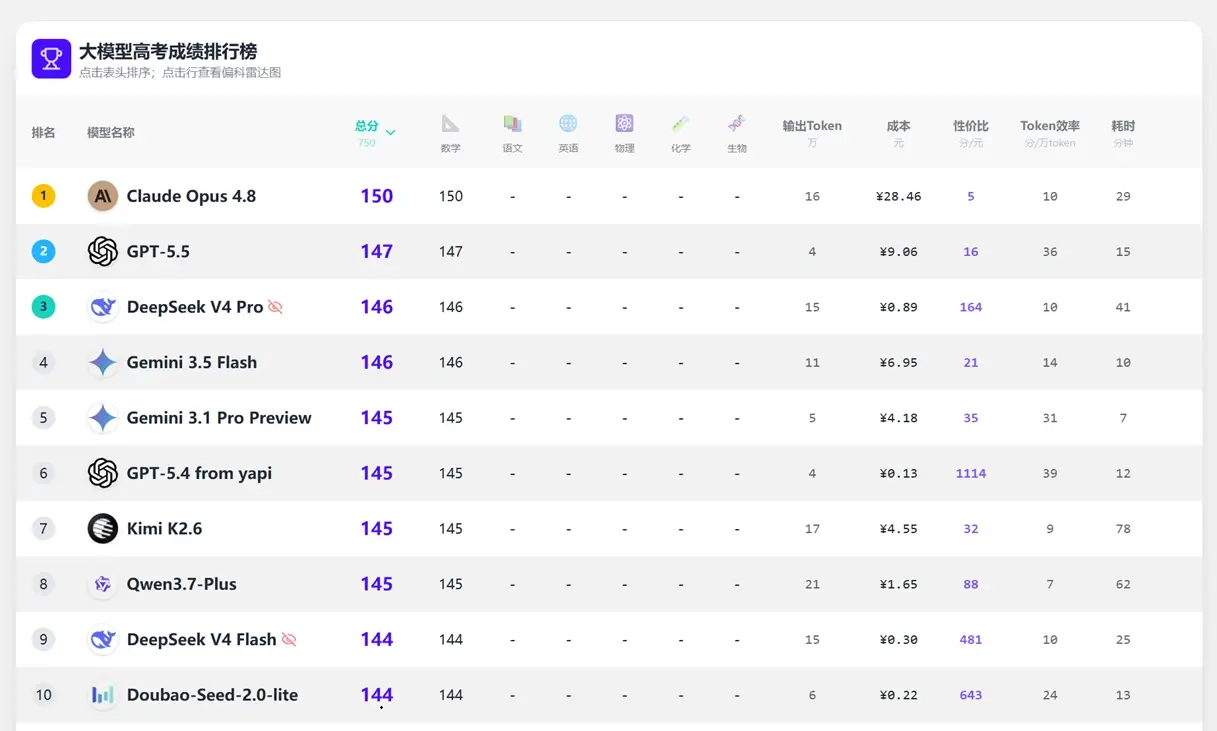Click the Kimi K2.6 logo icon

tap(103, 528)
